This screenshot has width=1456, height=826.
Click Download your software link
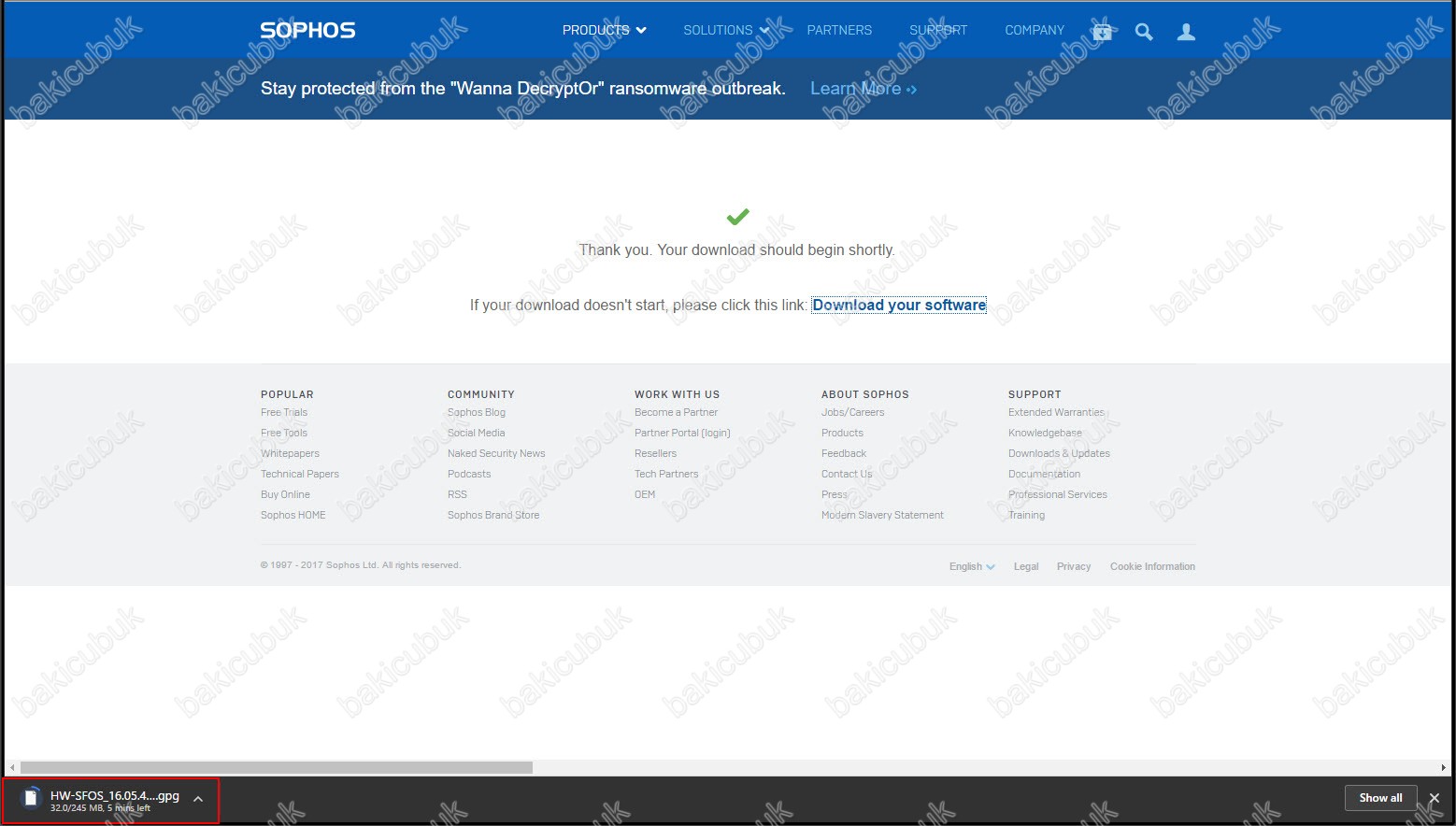point(899,305)
